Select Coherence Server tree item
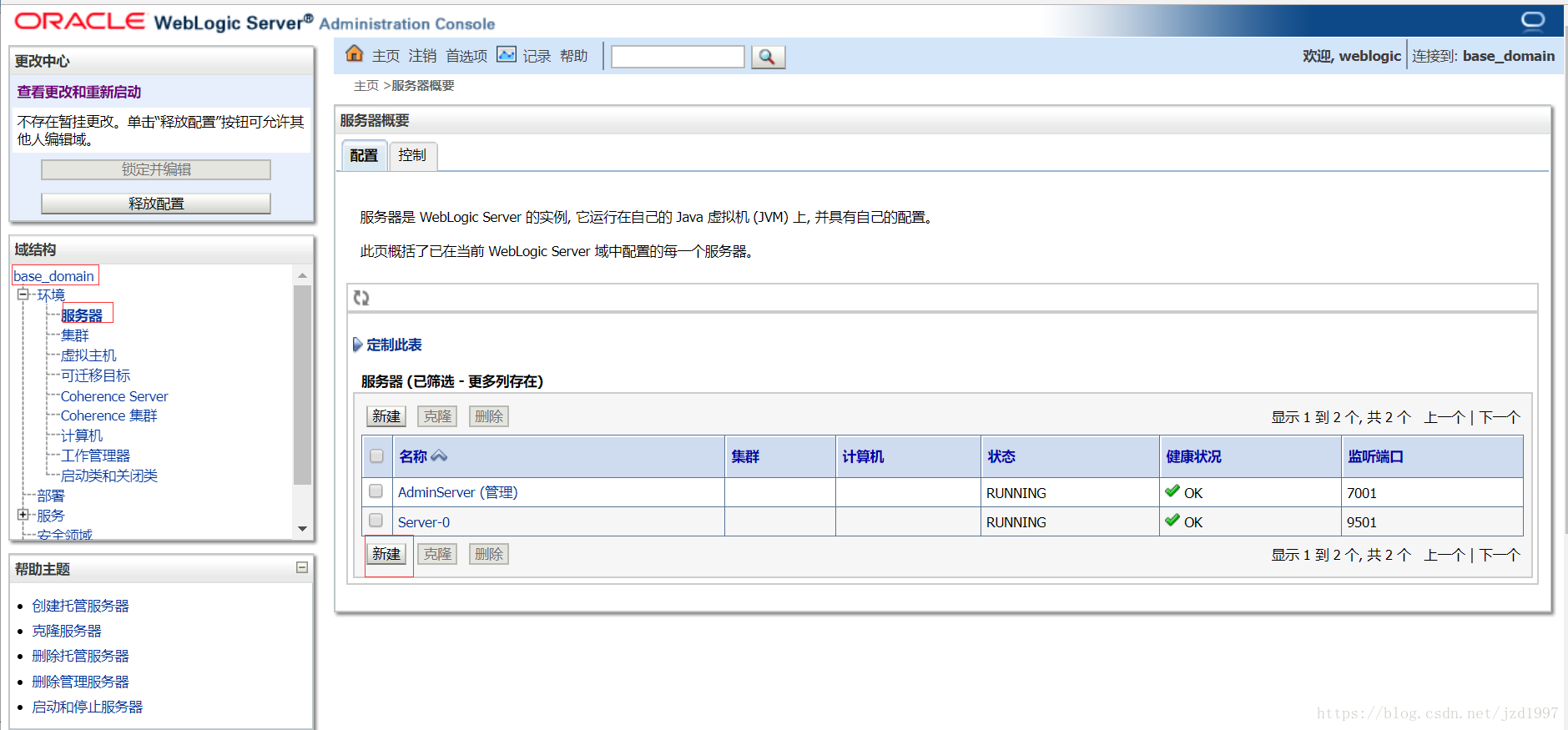The height and width of the screenshot is (730, 1568). 114,396
